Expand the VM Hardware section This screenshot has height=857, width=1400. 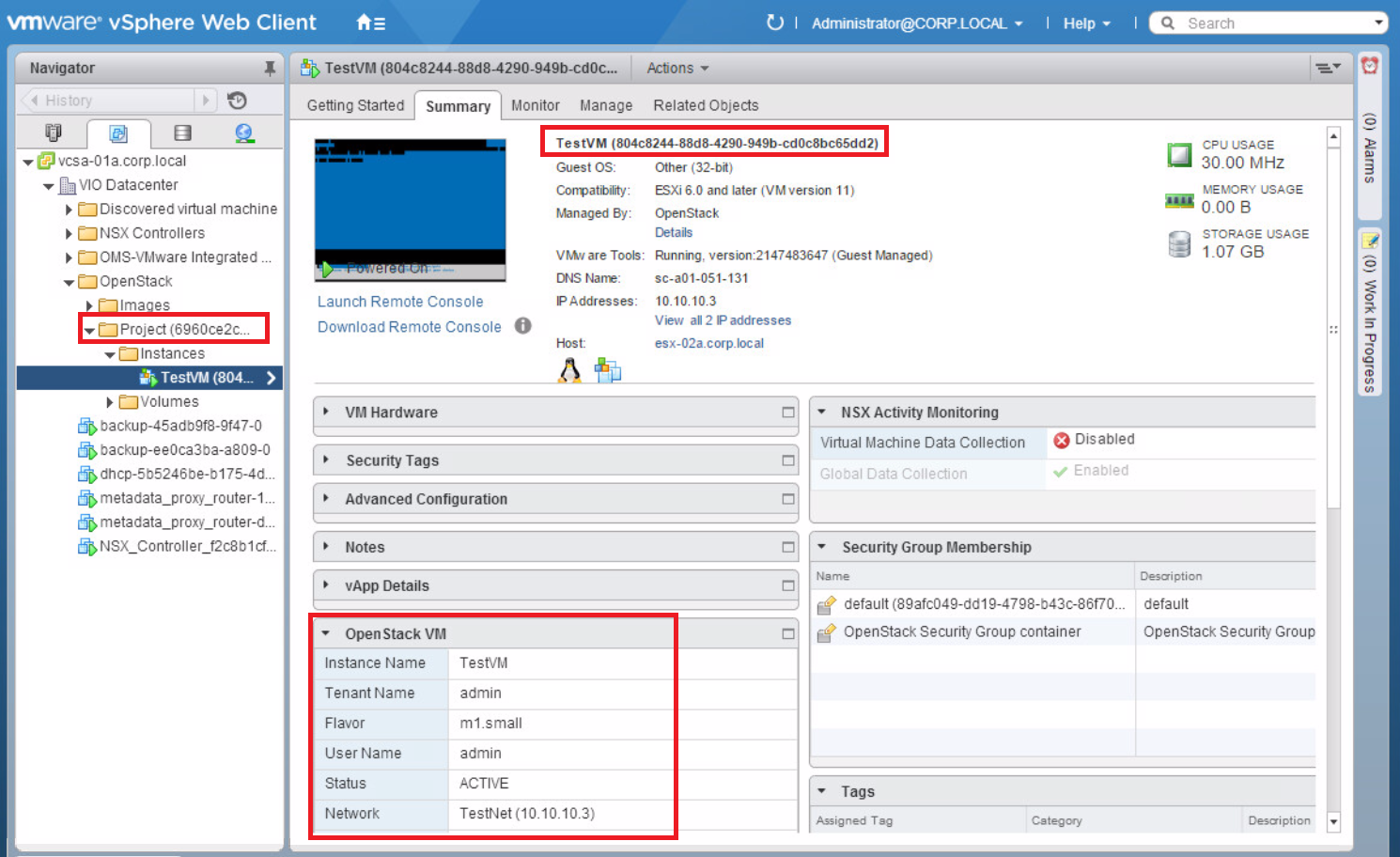[326, 412]
